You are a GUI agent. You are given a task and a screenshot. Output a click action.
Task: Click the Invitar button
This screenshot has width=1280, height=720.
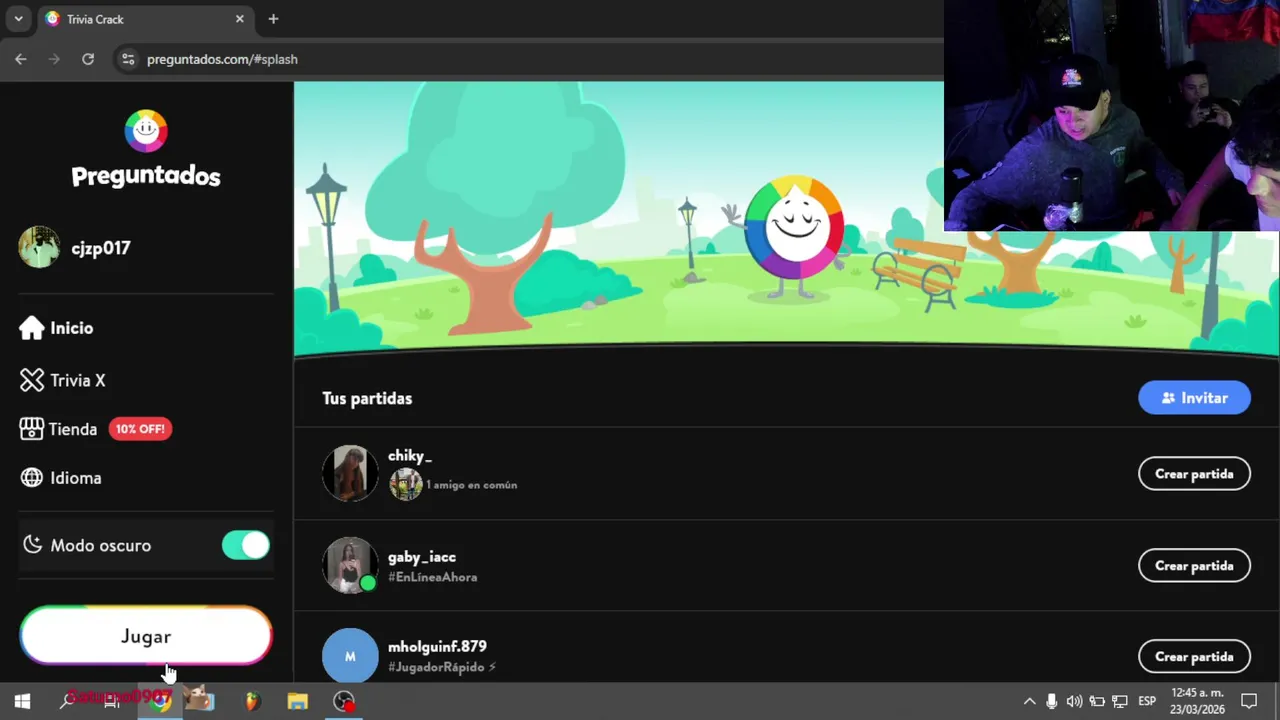click(x=1194, y=398)
